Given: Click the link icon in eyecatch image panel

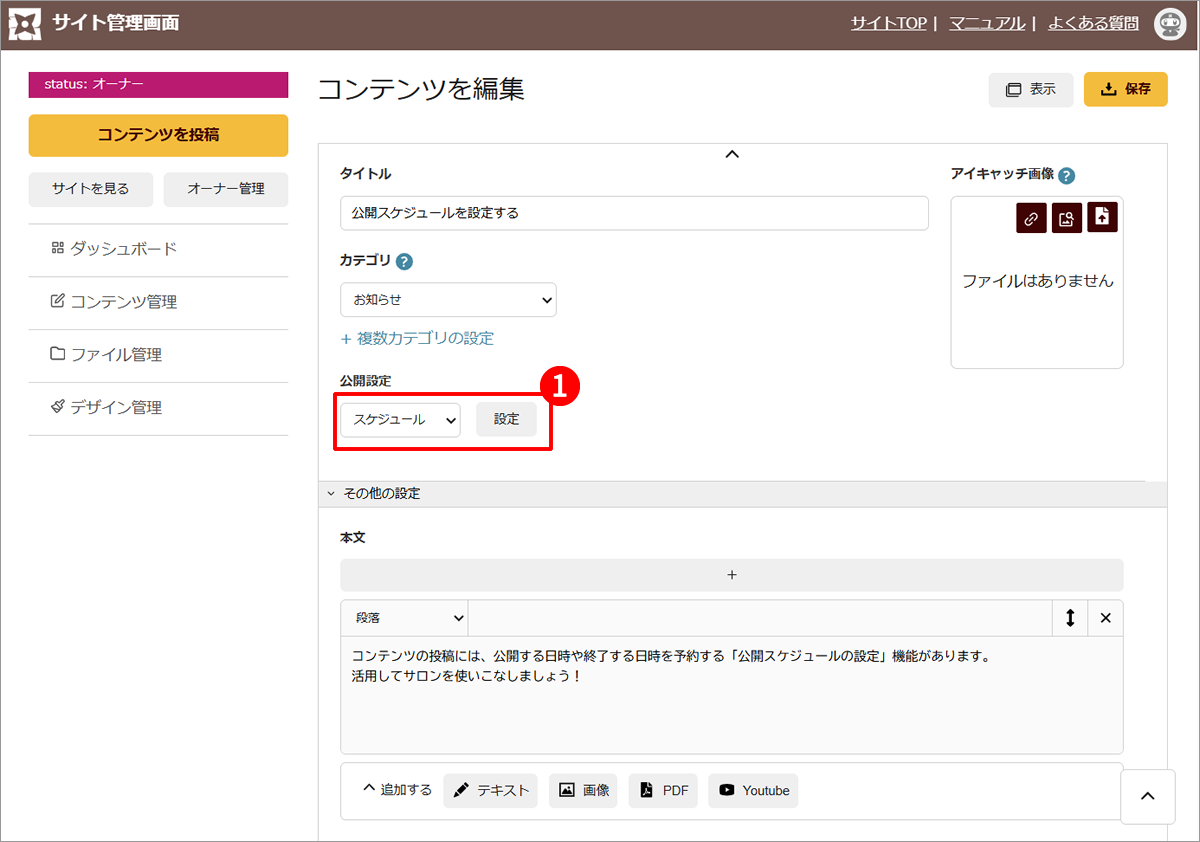Looking at the screenshot, I should pos(1031,218).
